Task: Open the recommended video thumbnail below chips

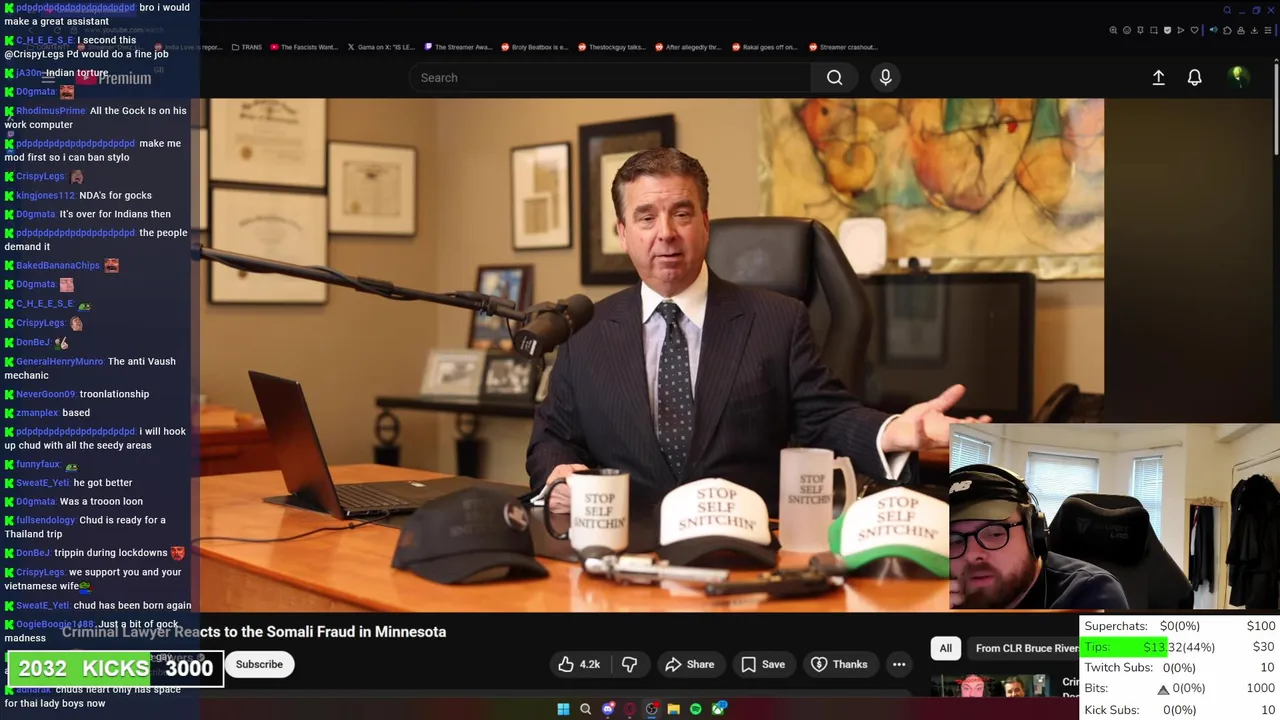Action: click(x=990, y=688)
